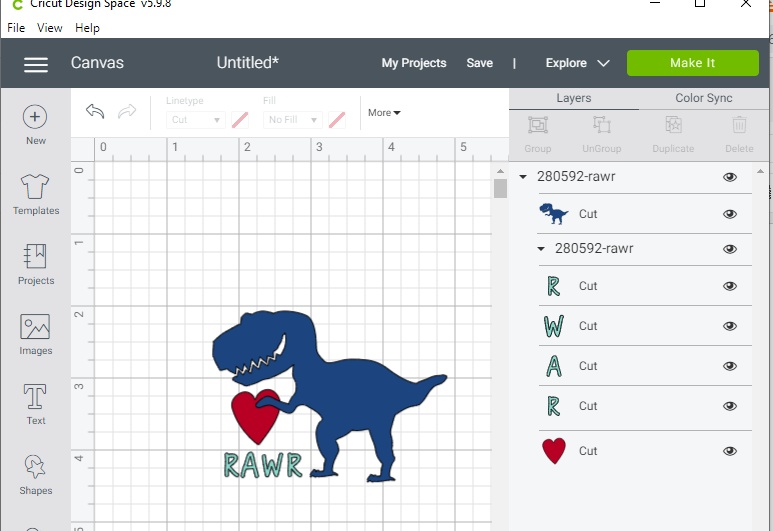This screenshot has width=773, height=531.
Task: Click the Cricut logo in title bar
Action: click(x=17, y=5)
